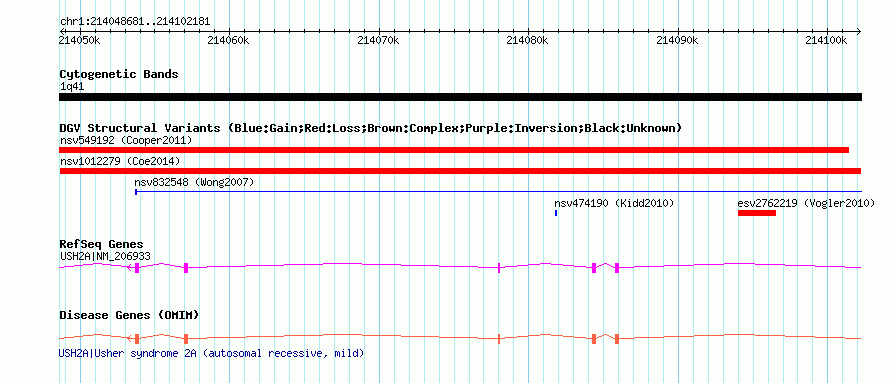Click the 214070k ruler tick label

[378, 40]
